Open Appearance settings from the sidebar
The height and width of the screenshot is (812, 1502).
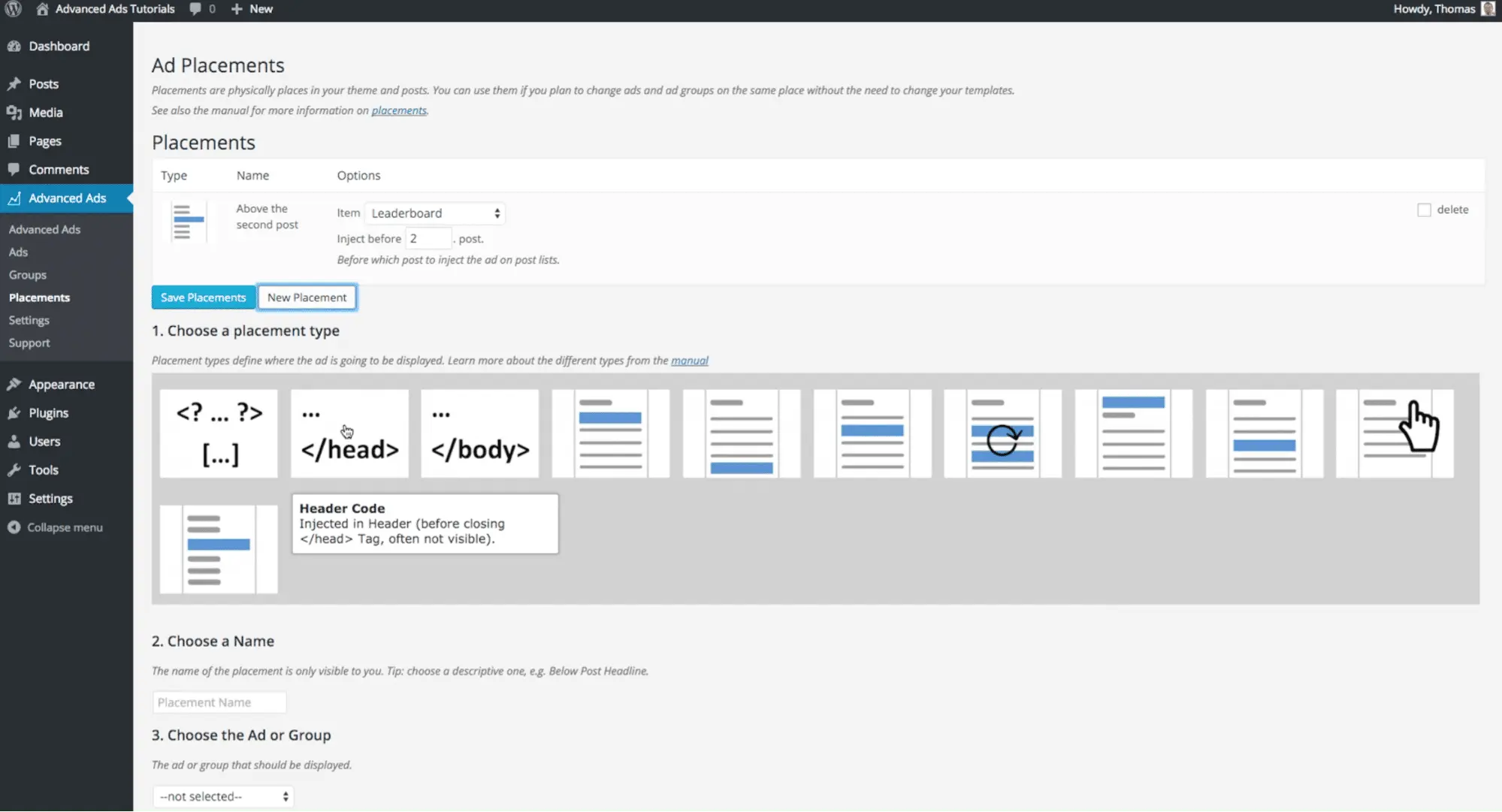[60, 384]
